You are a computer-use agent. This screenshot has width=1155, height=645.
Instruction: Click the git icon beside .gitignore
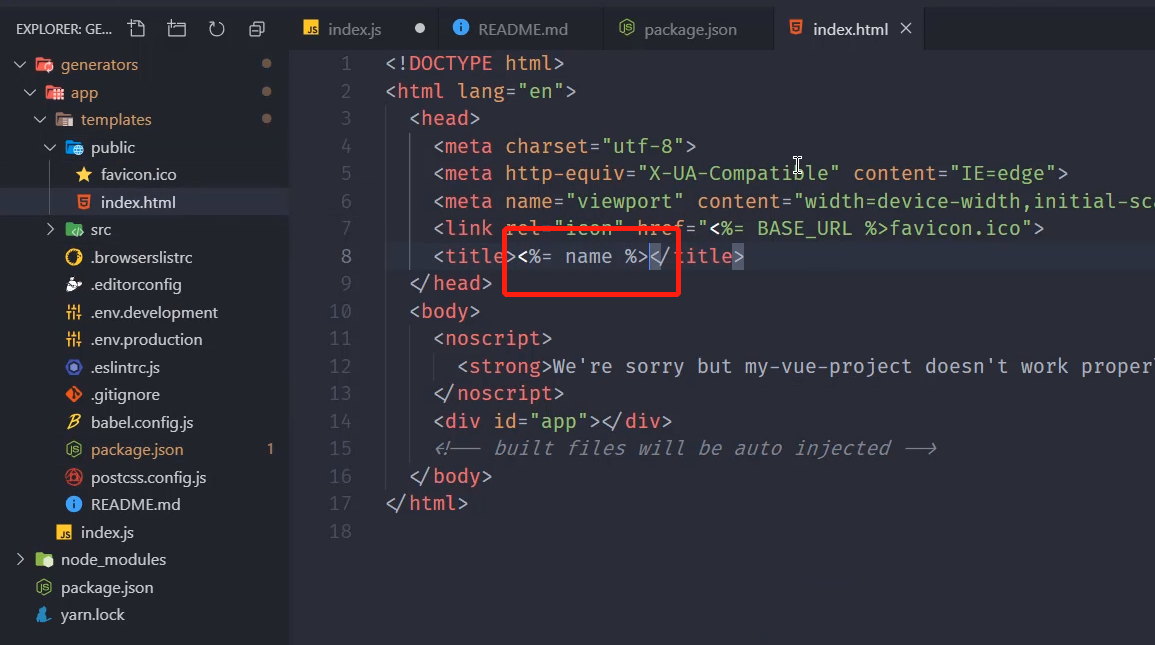click(74, 395)
